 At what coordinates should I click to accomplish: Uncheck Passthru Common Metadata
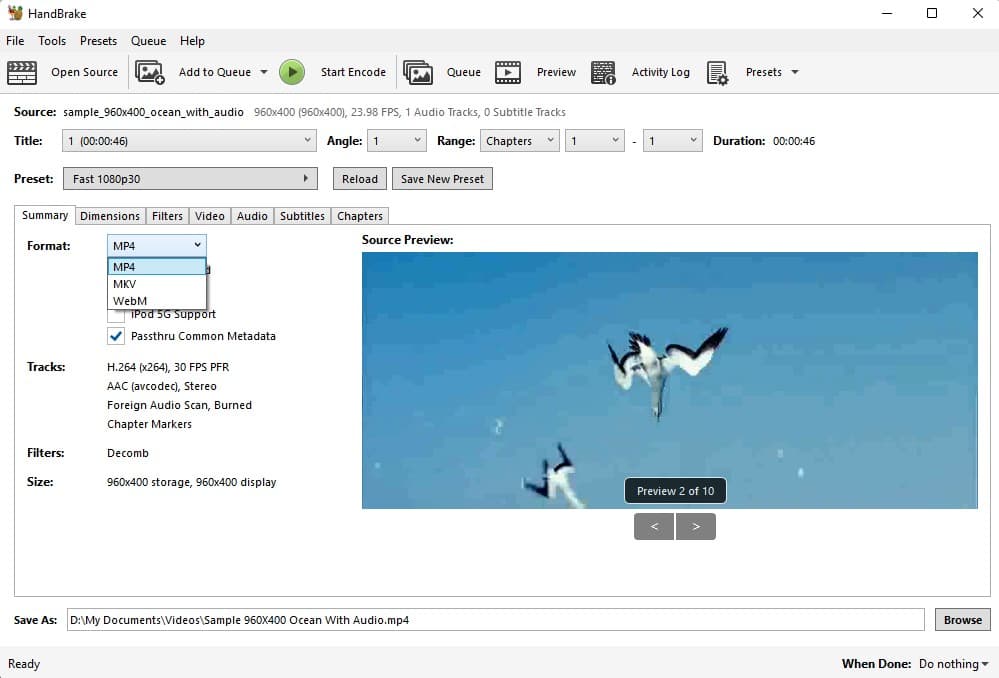click(116, 336)
